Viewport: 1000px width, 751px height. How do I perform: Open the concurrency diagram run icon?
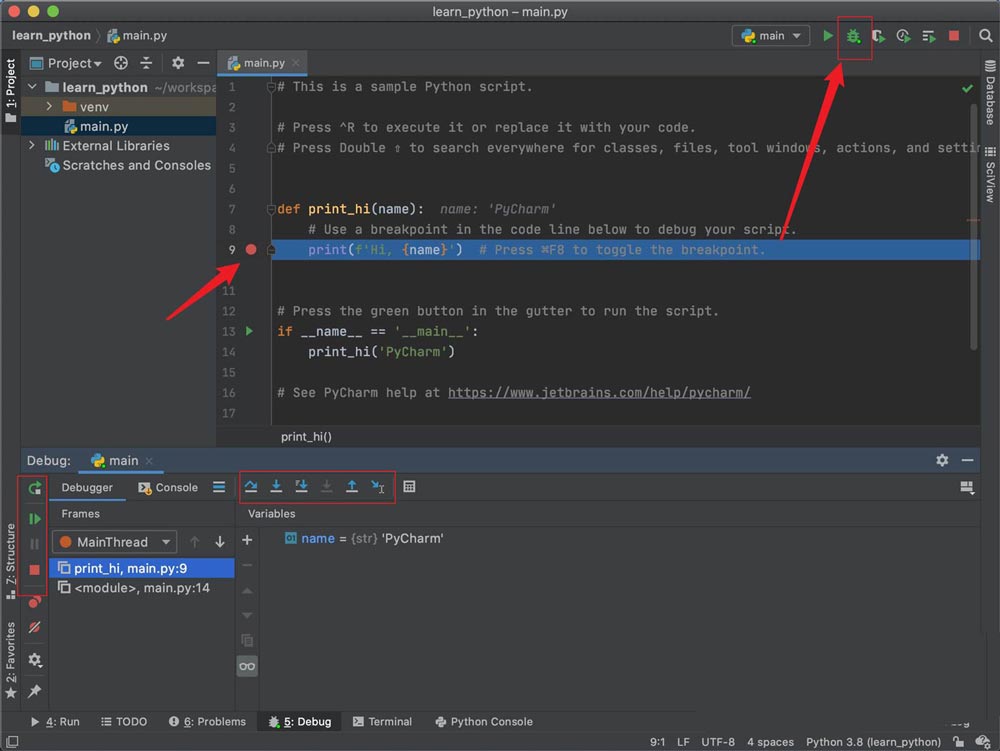pos(929,36)
